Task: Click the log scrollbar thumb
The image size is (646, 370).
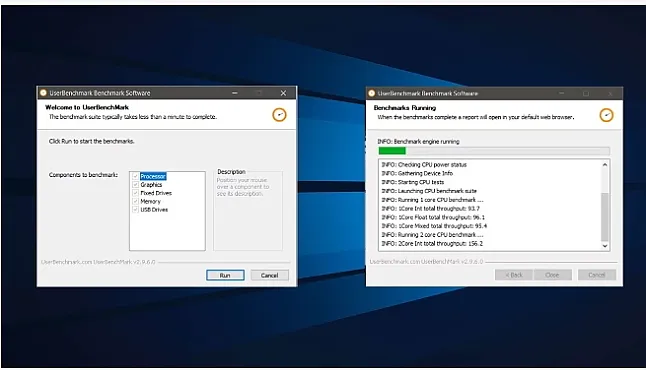Action: coord(605,217)
